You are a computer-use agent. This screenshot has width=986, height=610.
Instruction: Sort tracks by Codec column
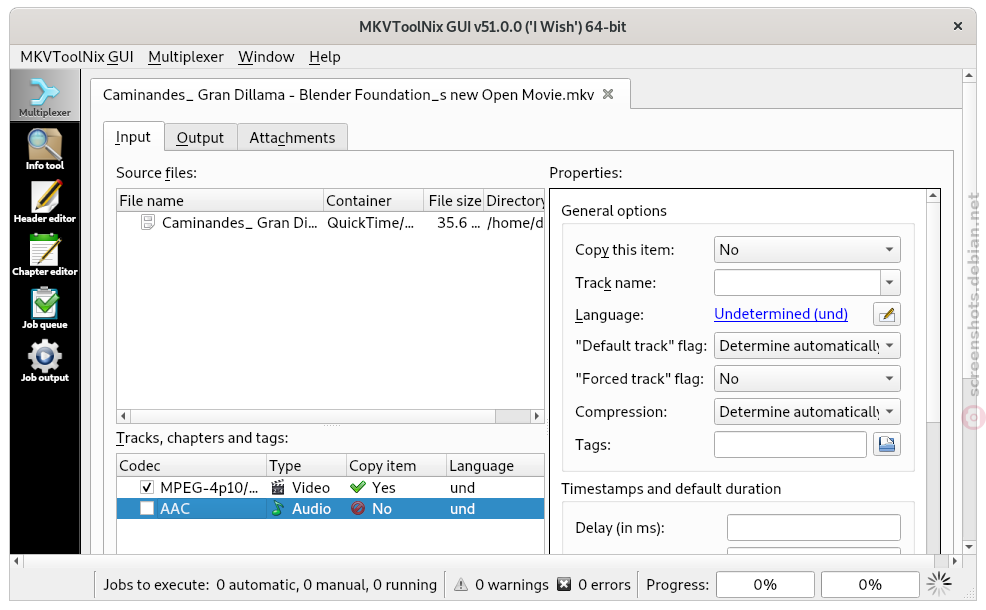[x=191, y=466]
